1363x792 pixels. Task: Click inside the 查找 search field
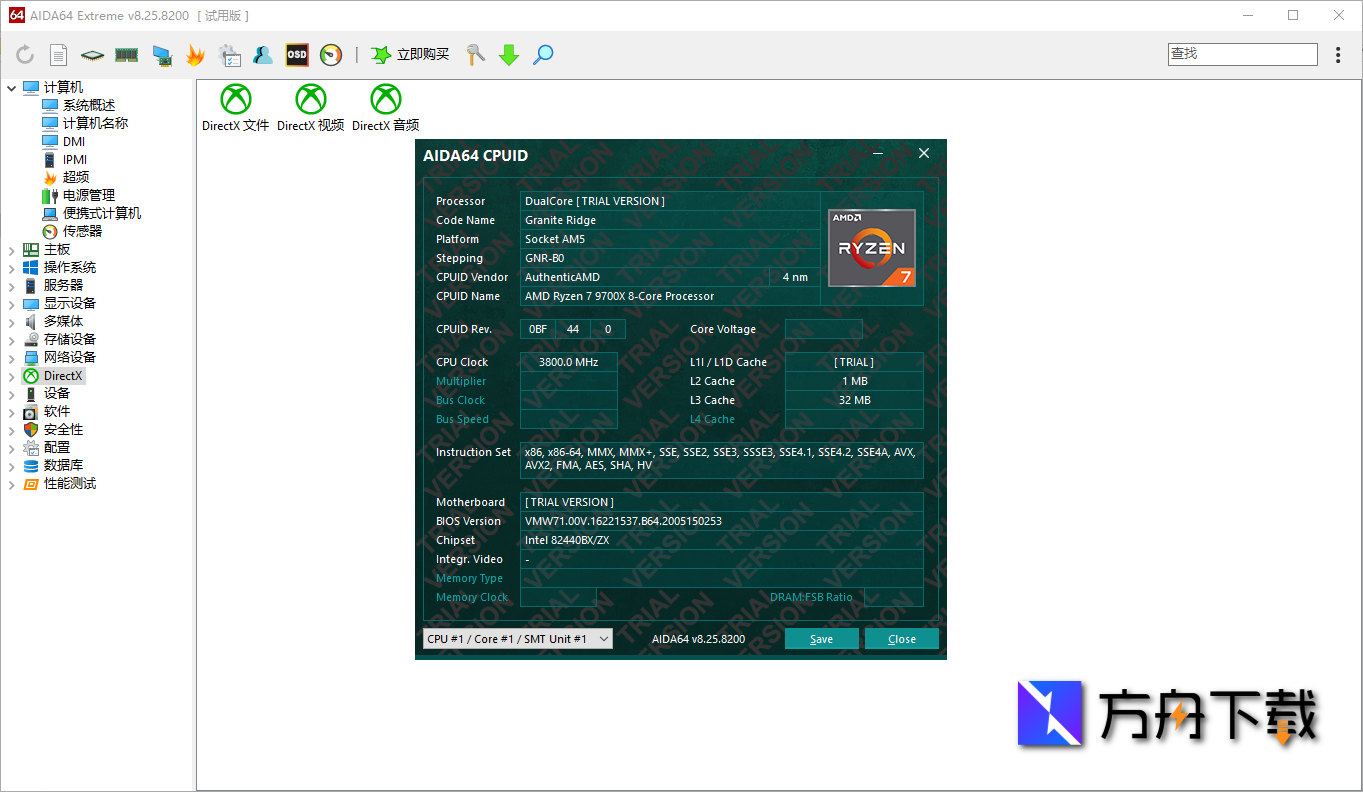click(1242, 53)
